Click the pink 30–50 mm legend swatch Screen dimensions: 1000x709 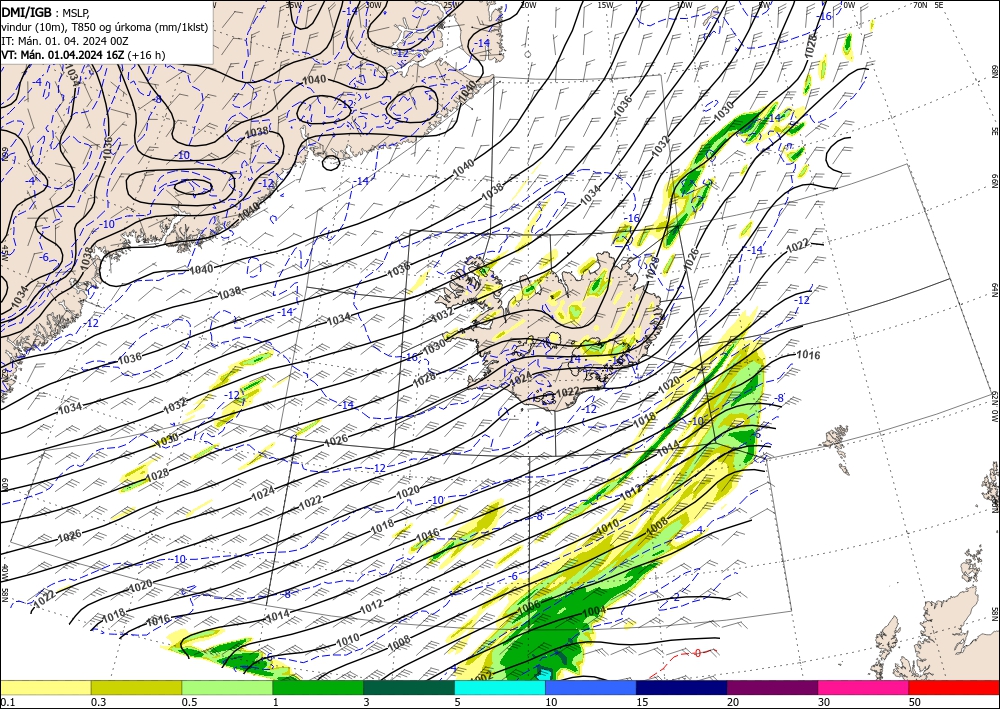(x=864, y=687)
